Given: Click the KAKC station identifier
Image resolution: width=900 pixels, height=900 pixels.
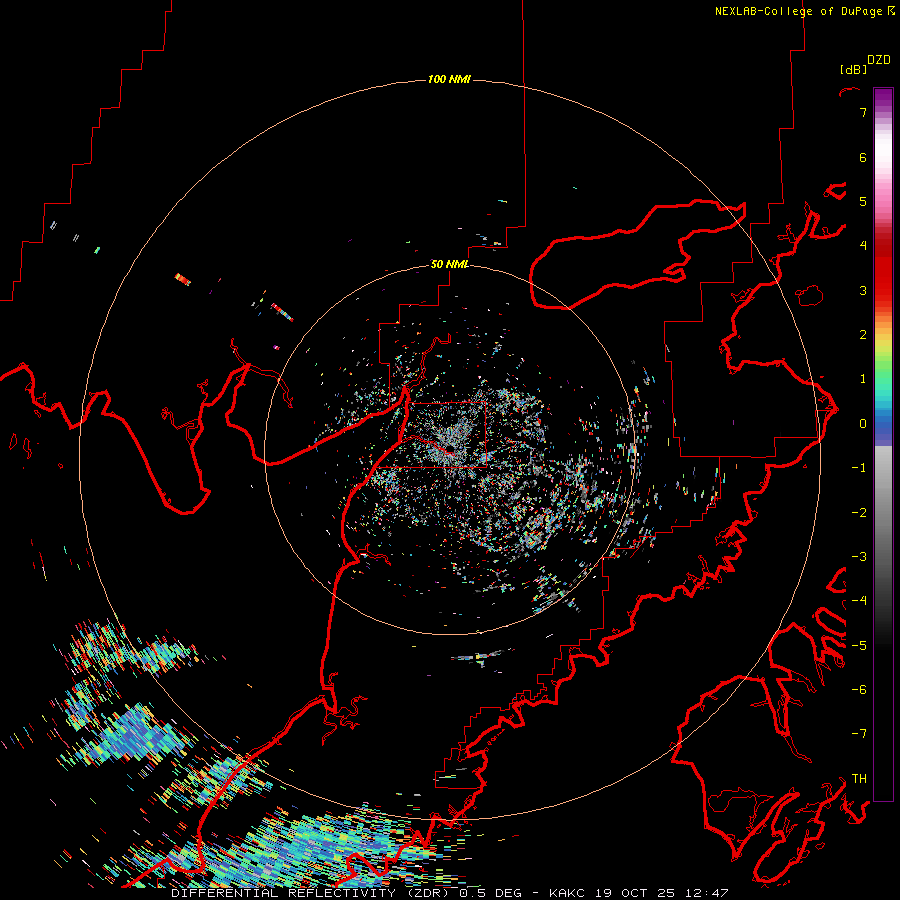Looking at the screenshot, I should pos(567,893).
